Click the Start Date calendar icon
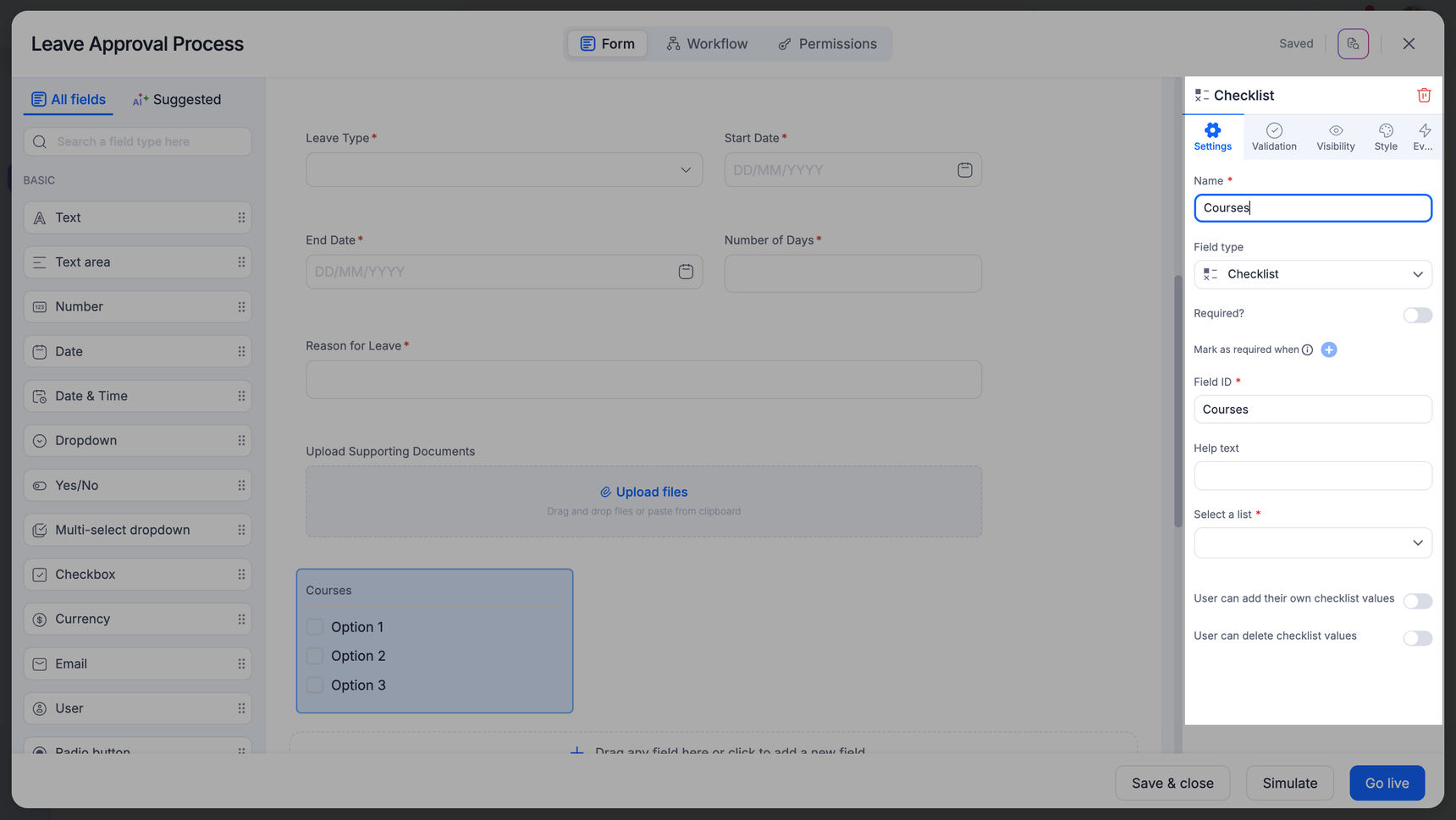The height and width of the screenshot is (820, 1456). tap(964, 170)
